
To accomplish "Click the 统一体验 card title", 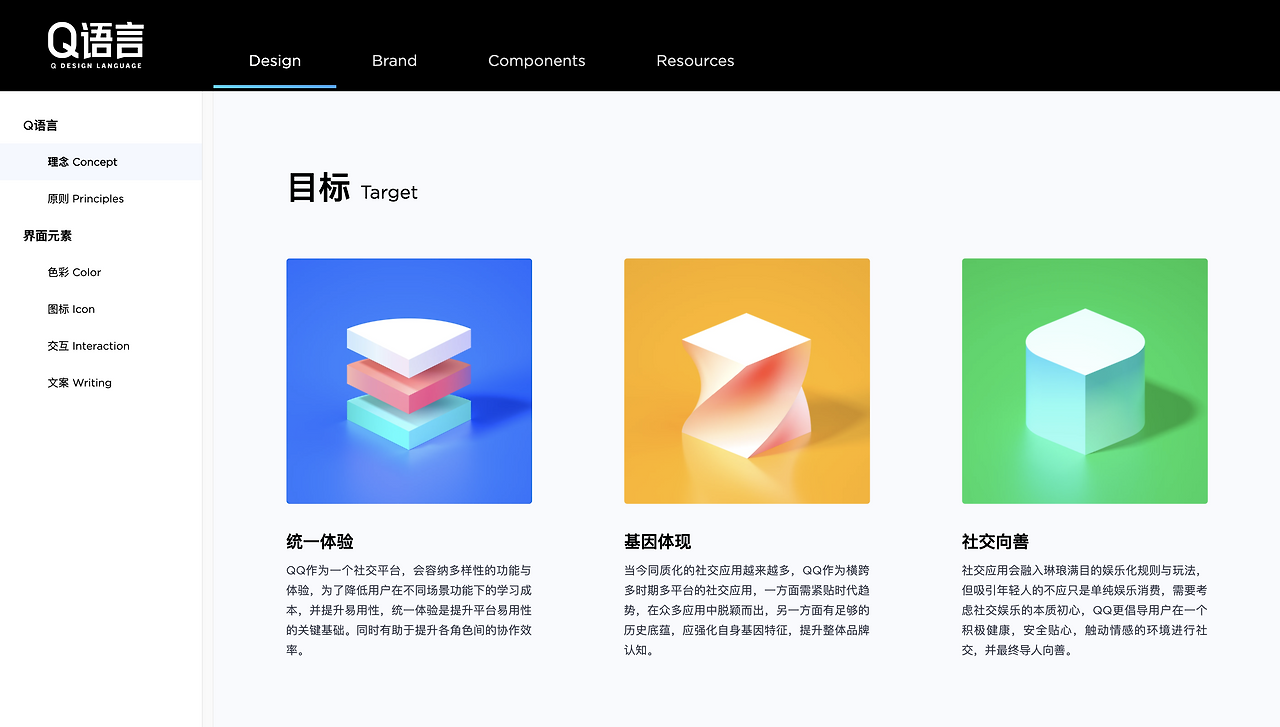I will point(320,542).
